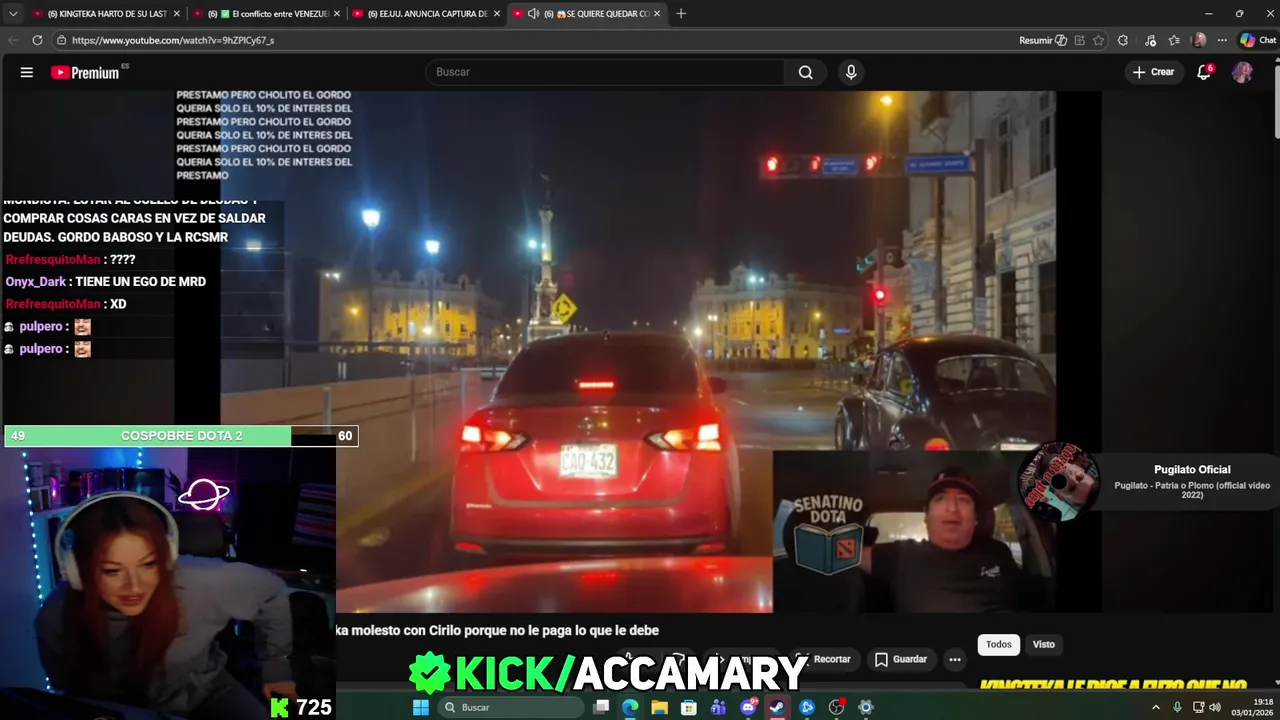1280x720 pixels.
Task: Switch to El conflicto entre VENEZUELA tab
Action: coord(268,14)
